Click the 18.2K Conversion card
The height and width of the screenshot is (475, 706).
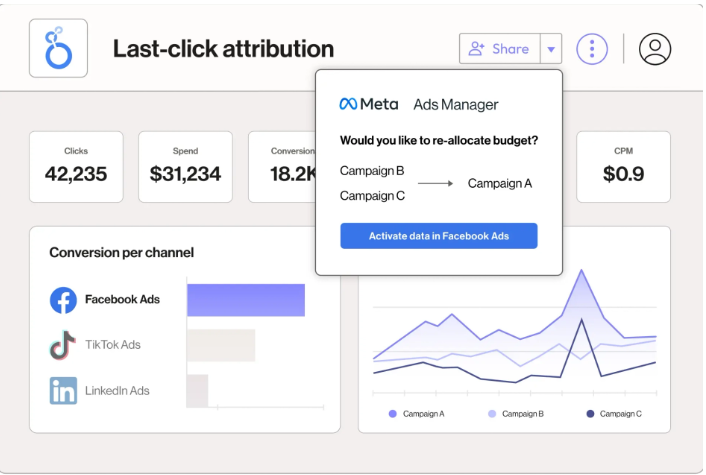tap(282, 167)
